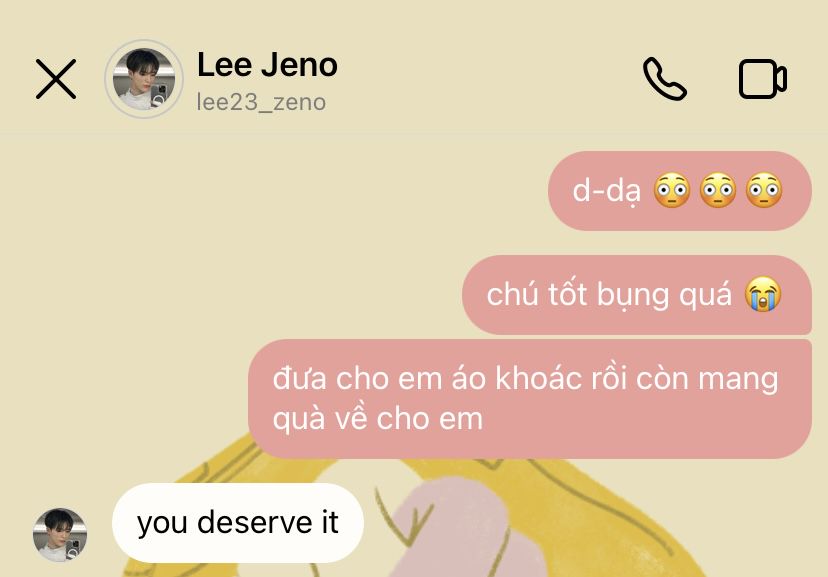Tap the first flushed face emoji
This screenshot has width=828, height=577.
pyautogui.click(x=672, y=190)
